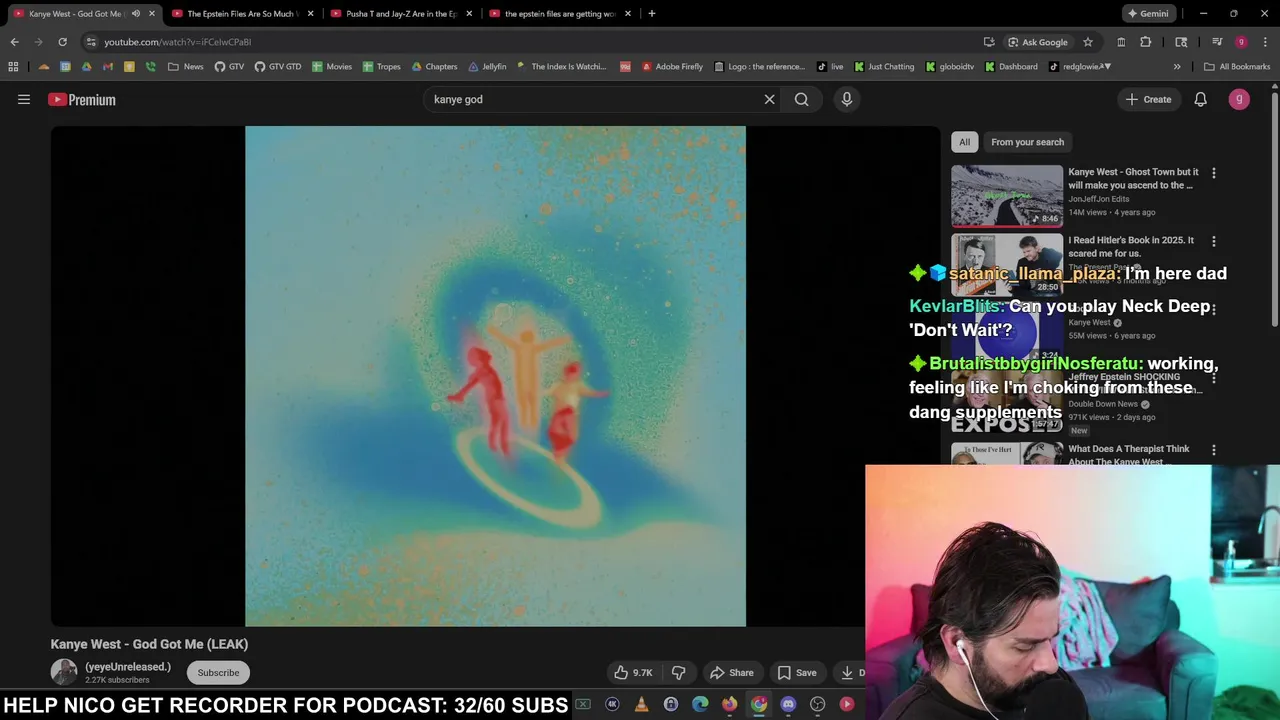Open 'Kanye West - Ghost Town' video title

point(1133,178)
